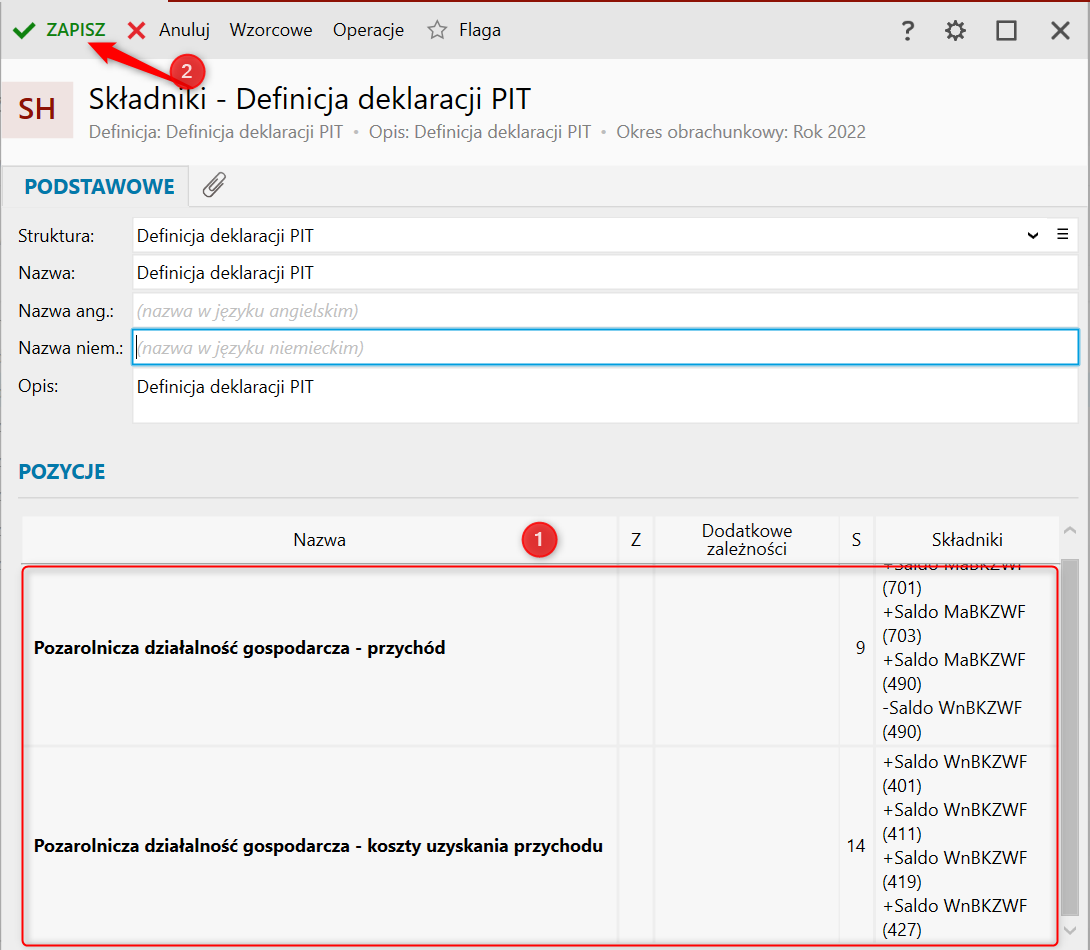Cancel changes via the Anuluj label
The width and height of the screenshot is (1090, 950).
click(x=184, y=30)
